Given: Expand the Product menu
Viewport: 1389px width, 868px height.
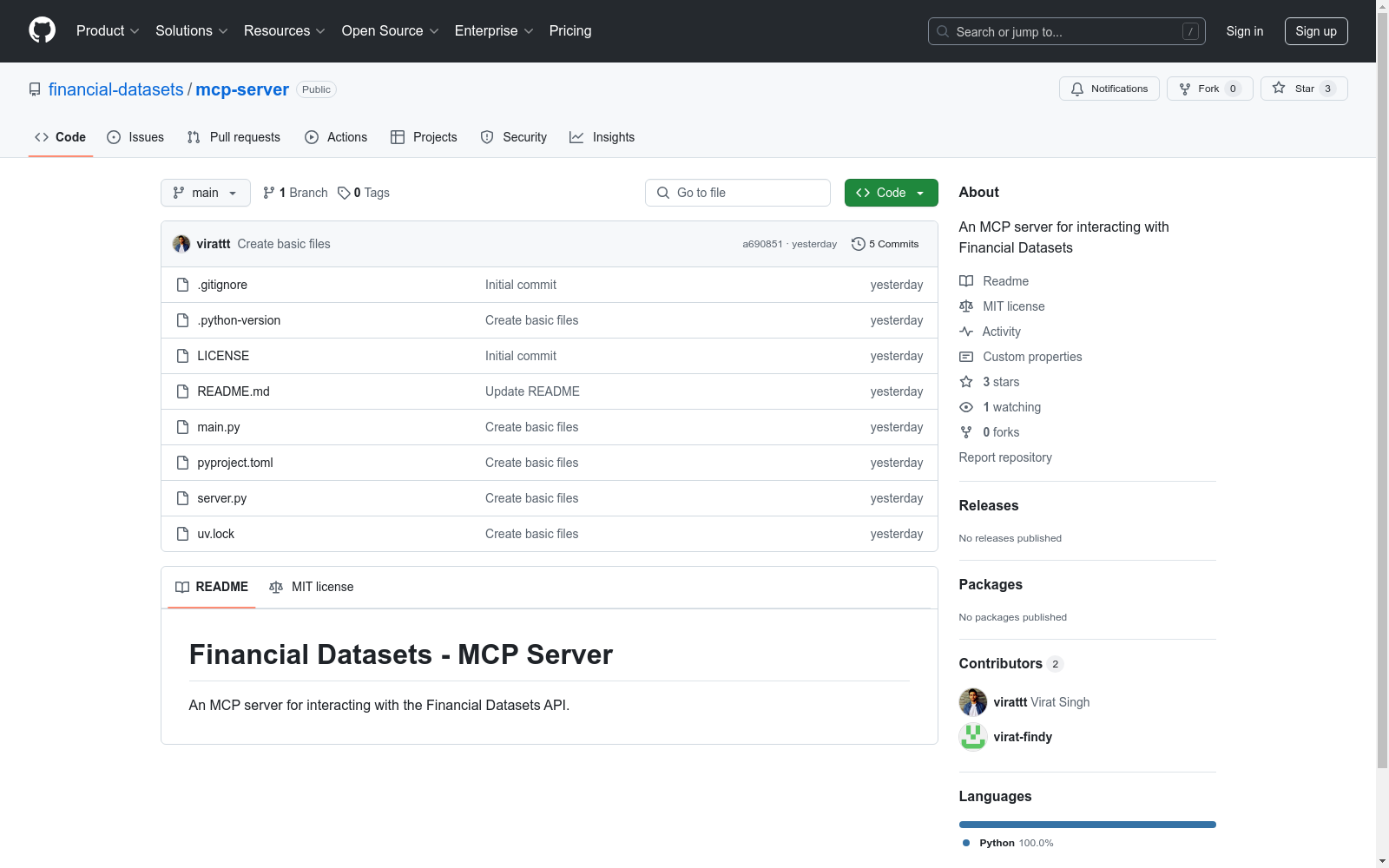Looking at the screenshot, I should (108, 31).
